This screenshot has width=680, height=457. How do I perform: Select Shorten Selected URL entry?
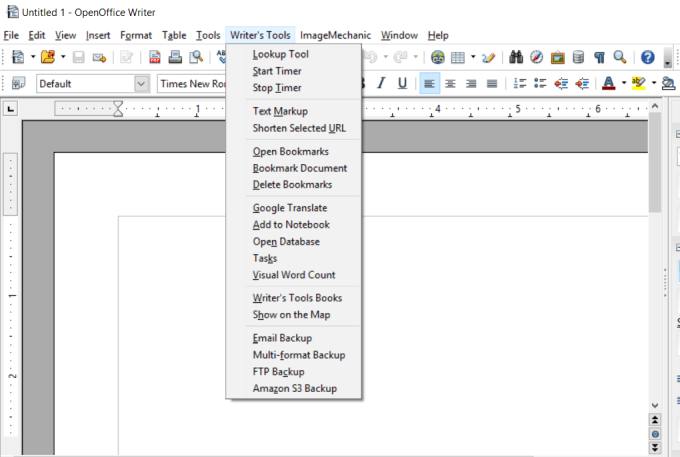[299, 128]
